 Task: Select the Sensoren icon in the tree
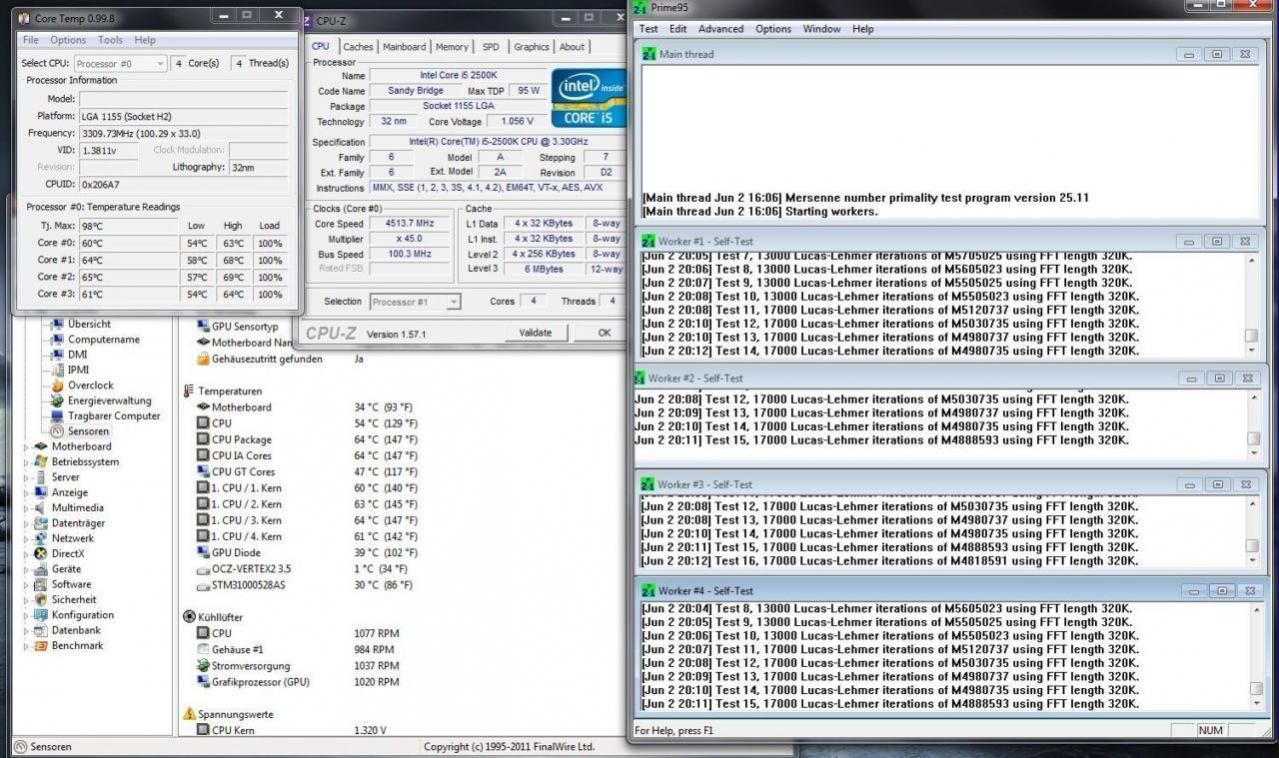[57, 431]
